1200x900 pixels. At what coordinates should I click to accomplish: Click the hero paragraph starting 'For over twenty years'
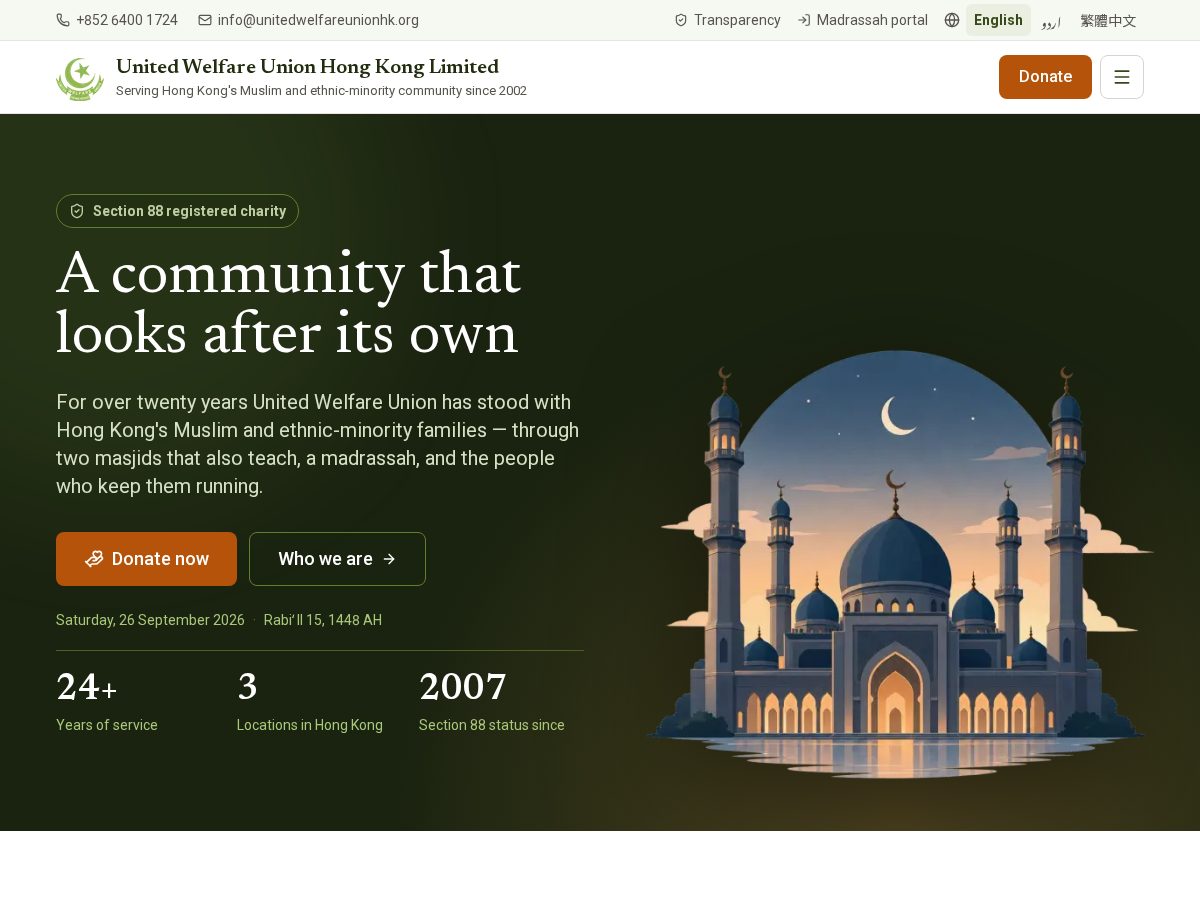click(318, 444)
